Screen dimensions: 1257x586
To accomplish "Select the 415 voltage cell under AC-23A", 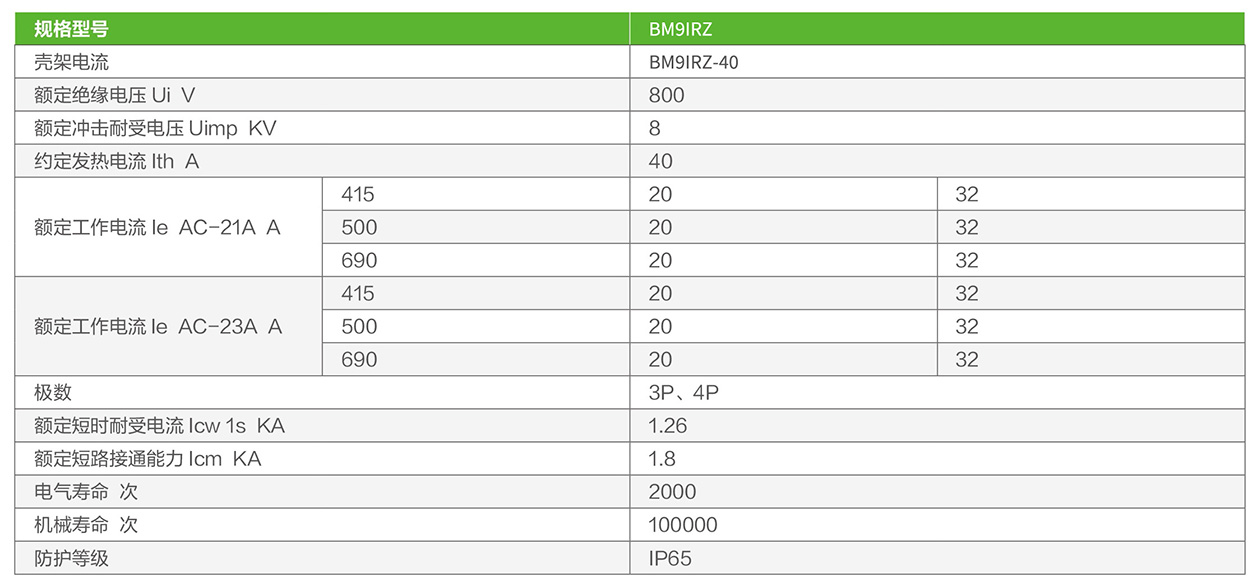I will click(x=358, y=293).
